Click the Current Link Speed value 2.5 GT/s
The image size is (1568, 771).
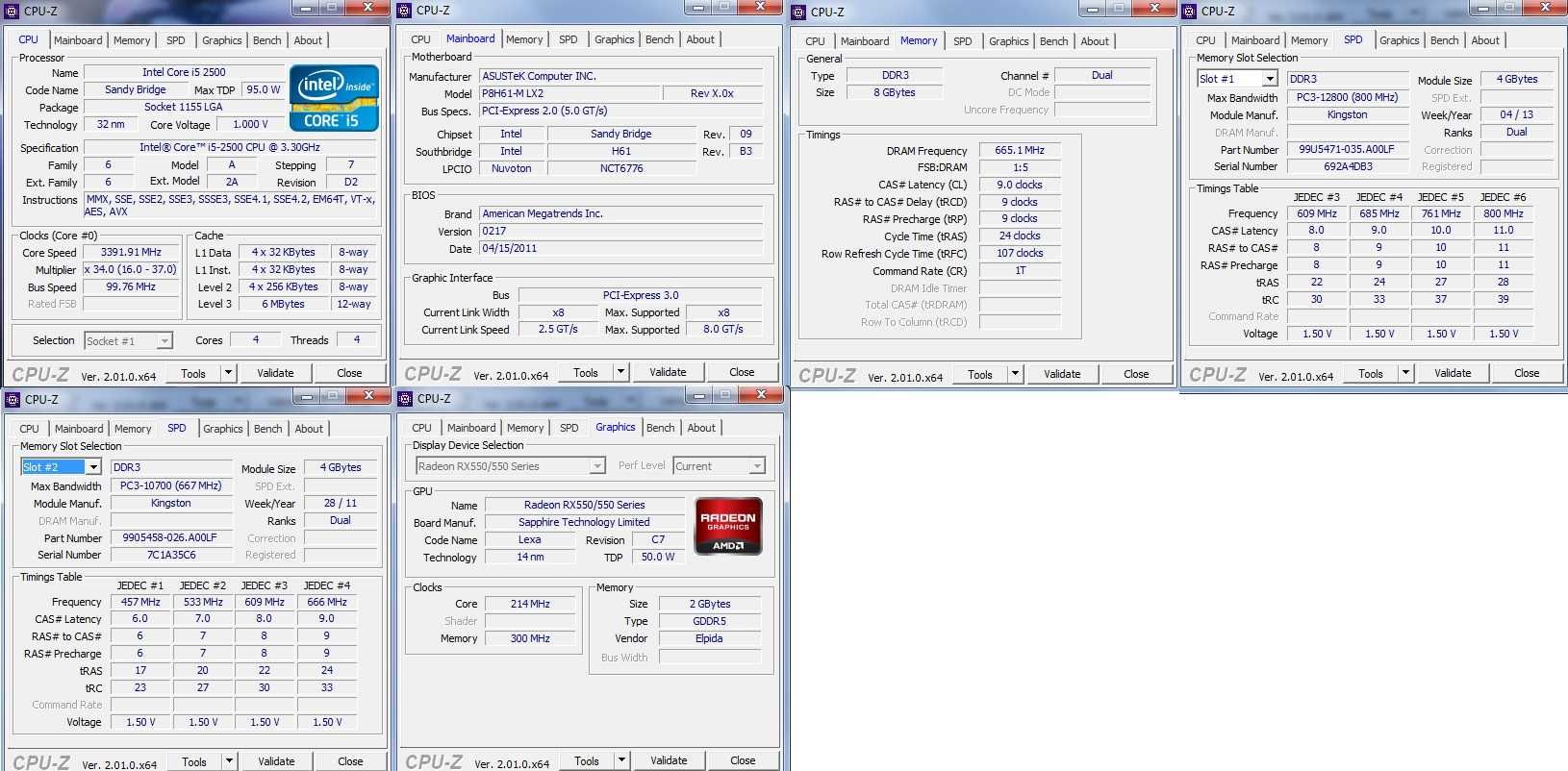(x=558, y=329)
